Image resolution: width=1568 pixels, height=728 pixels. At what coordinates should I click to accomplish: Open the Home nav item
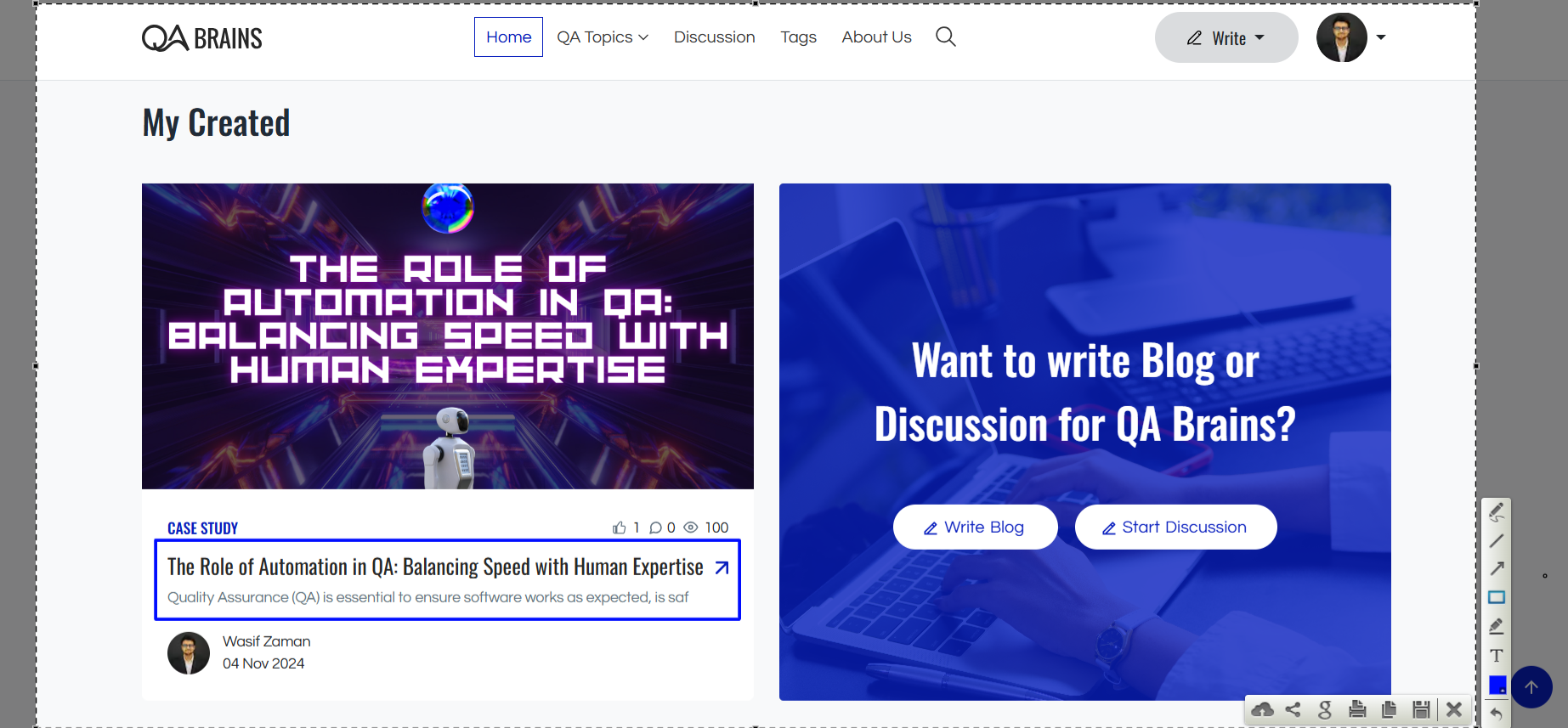pyautogui.click(x=508, y=37)
